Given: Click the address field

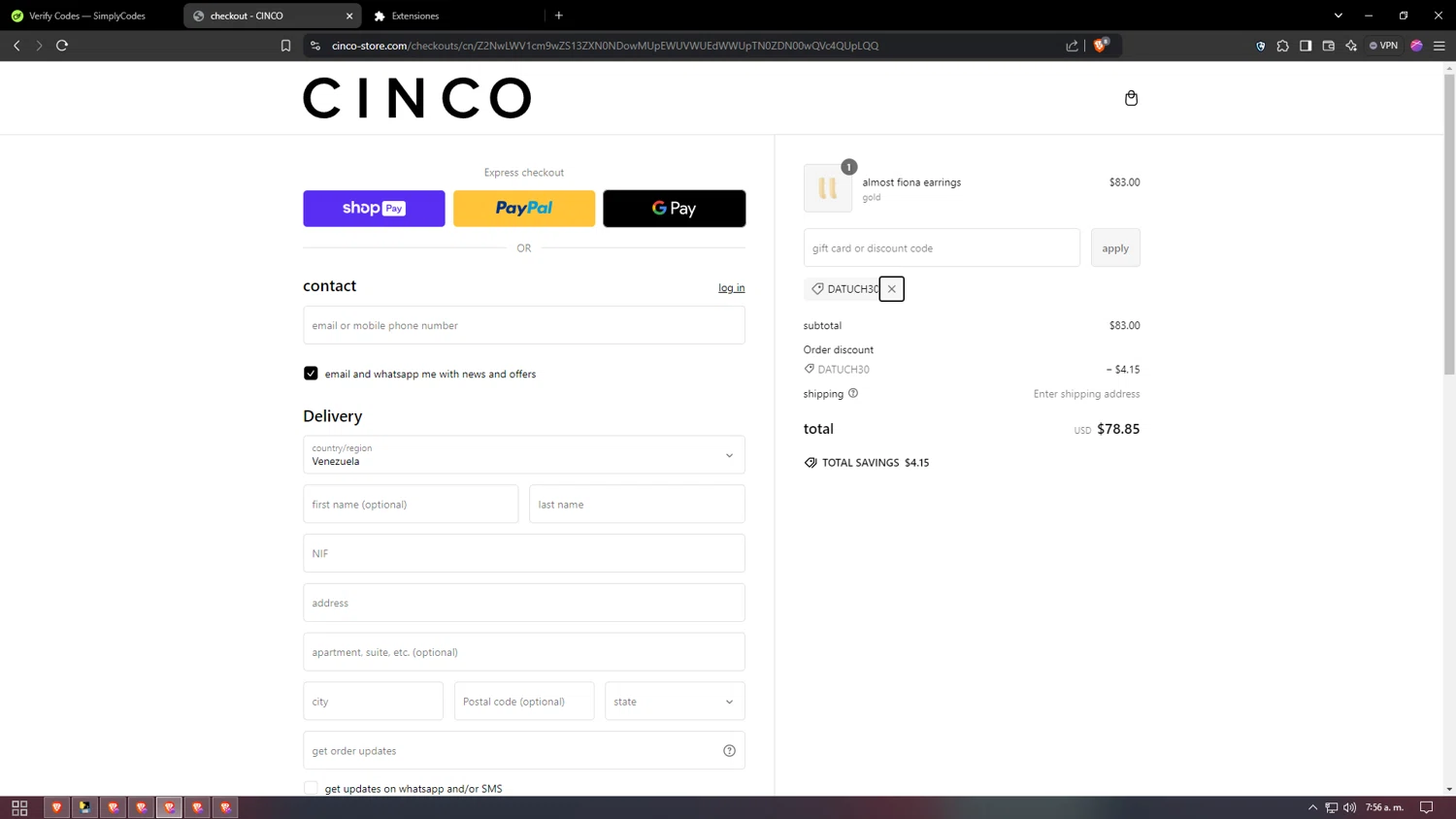Looking at the screenshot, I should 524,603.
